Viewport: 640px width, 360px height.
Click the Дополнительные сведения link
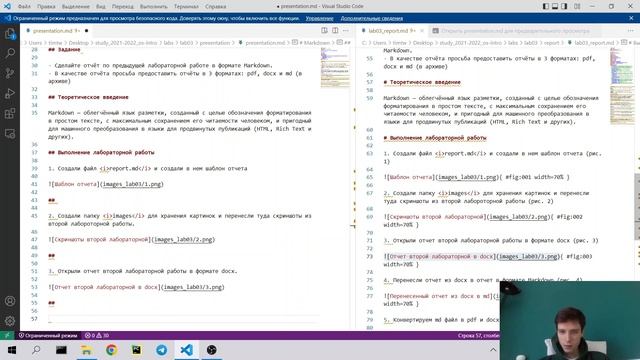[371, 18]
